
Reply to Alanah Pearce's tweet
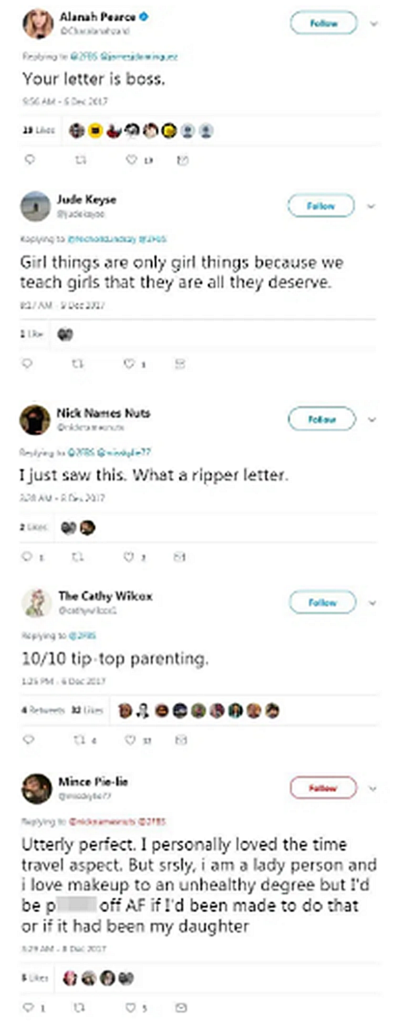(x=28, y=159)
